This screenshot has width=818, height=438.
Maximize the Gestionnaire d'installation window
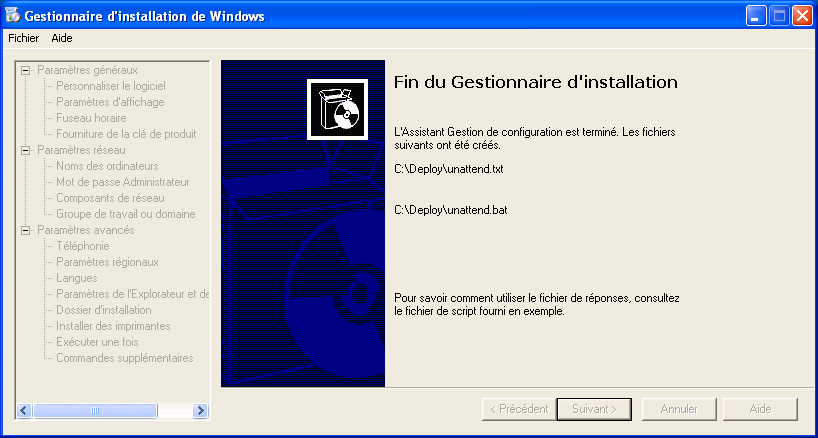coord(778,16)
